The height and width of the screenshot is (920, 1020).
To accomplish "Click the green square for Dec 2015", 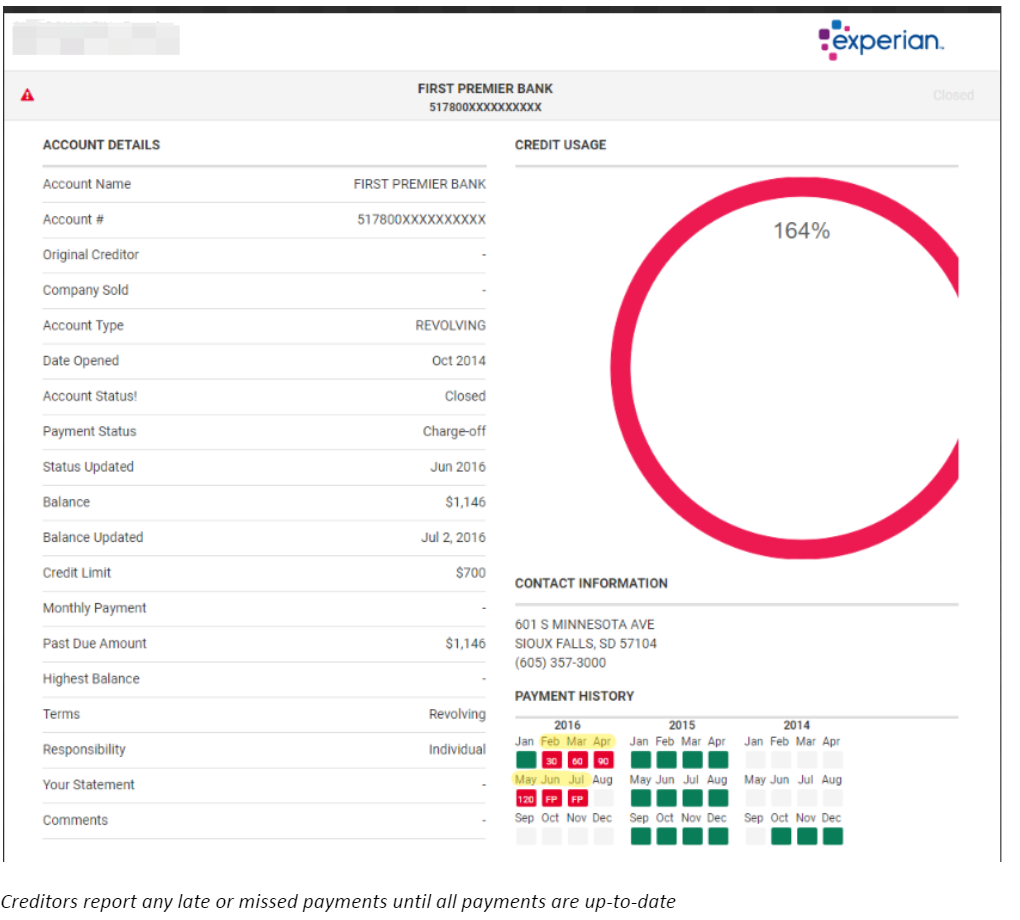I will point(718,836).
